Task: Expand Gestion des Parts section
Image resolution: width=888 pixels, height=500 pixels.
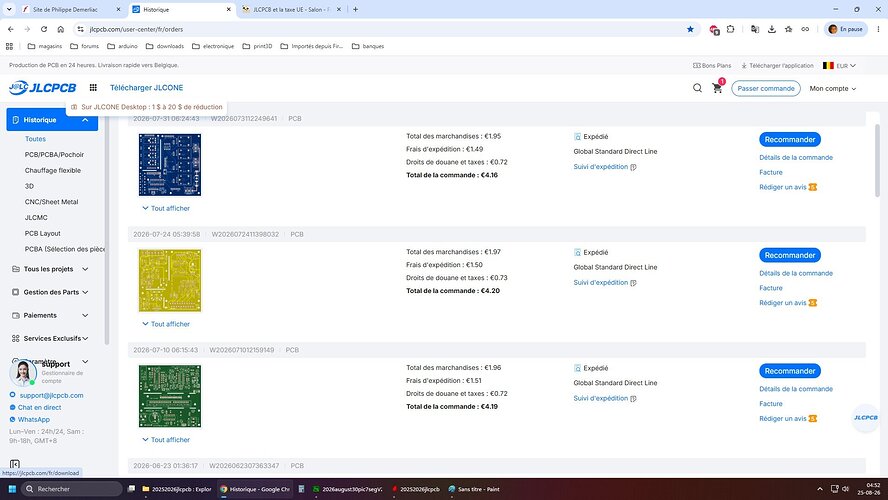Action: click(85, 292)
